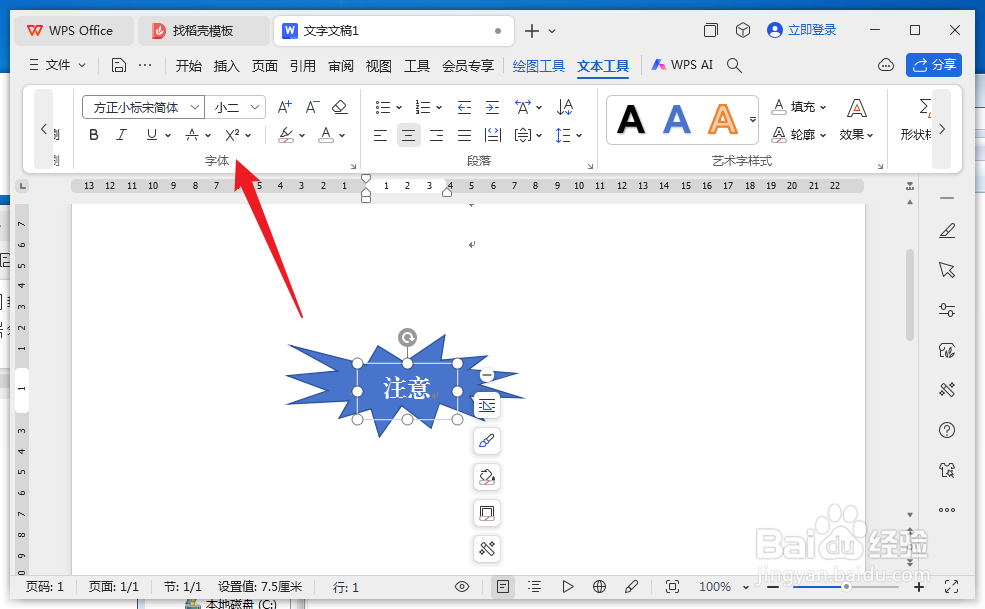
Task: Click format painter brush floating button
Action: [486, 441]
